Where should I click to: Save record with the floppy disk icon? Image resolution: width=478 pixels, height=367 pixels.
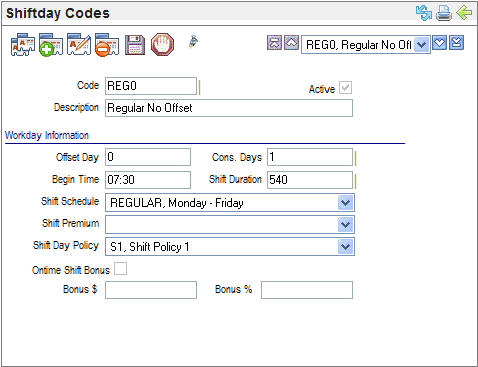135,44
